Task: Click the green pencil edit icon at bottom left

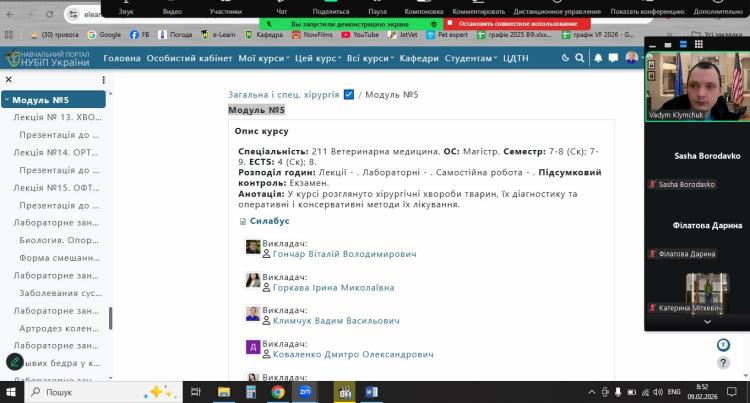Action: pos(14,362)
